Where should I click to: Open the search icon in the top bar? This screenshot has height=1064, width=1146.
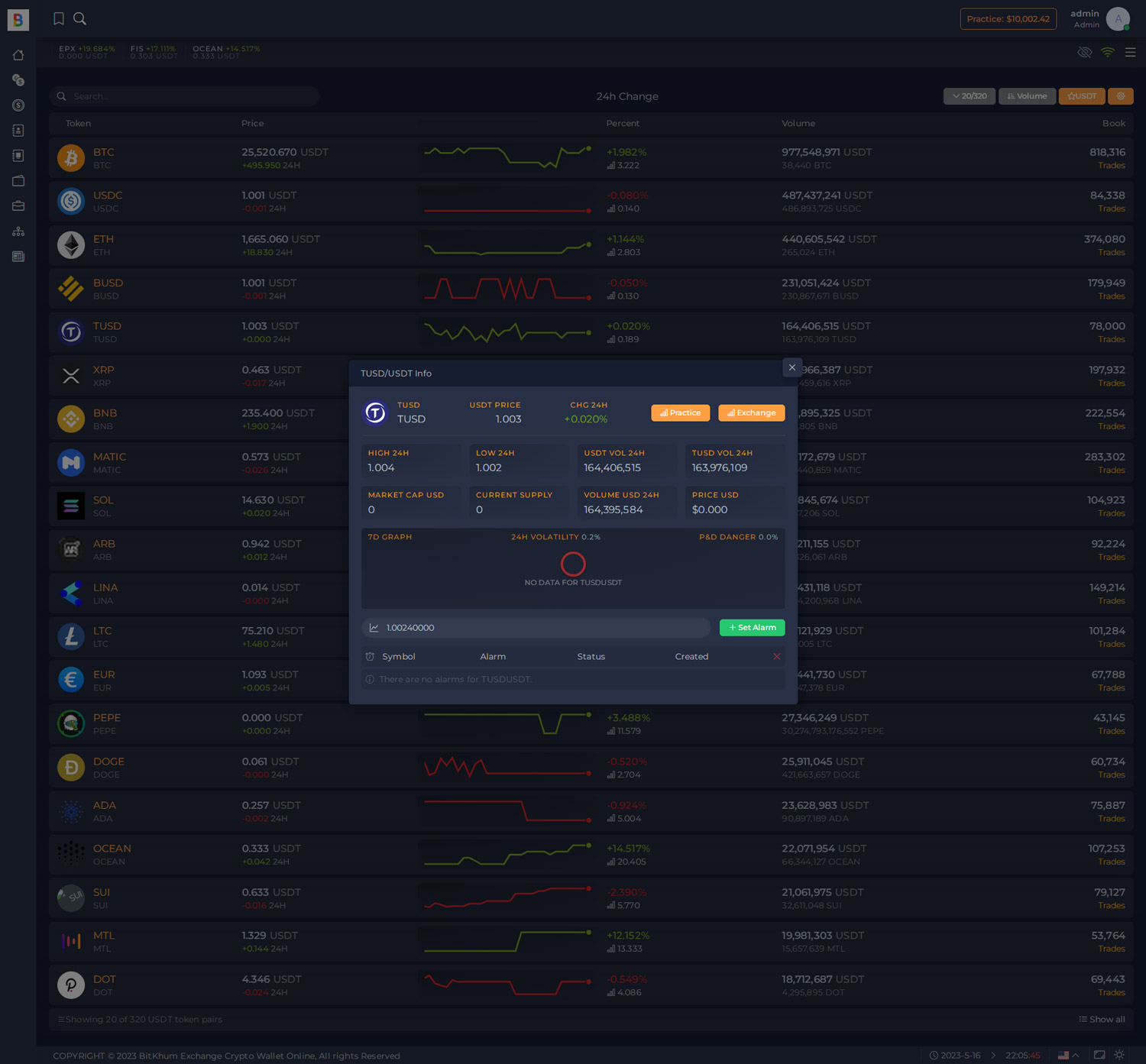pos(79,18)
